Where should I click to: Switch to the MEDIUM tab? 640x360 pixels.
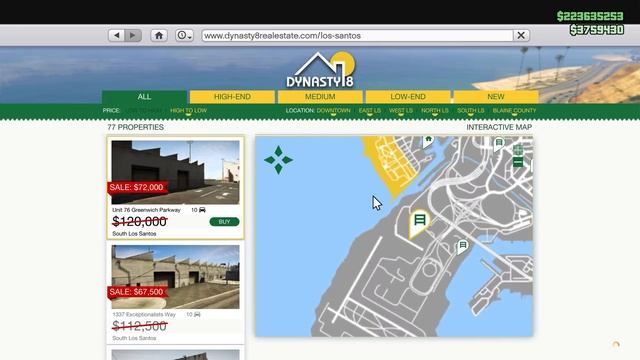[x=320, y=97]
